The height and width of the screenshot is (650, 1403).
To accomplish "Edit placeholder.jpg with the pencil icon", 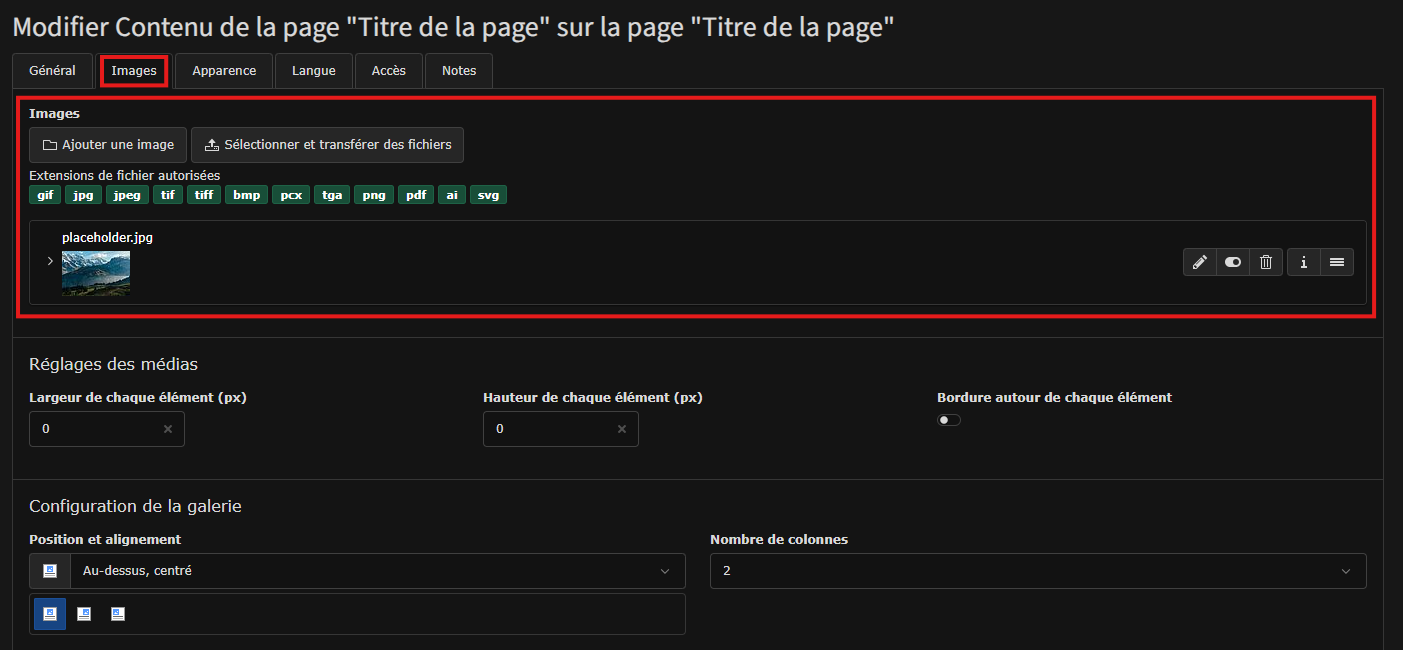I will pyautogui.click(x=1199, y=262).
